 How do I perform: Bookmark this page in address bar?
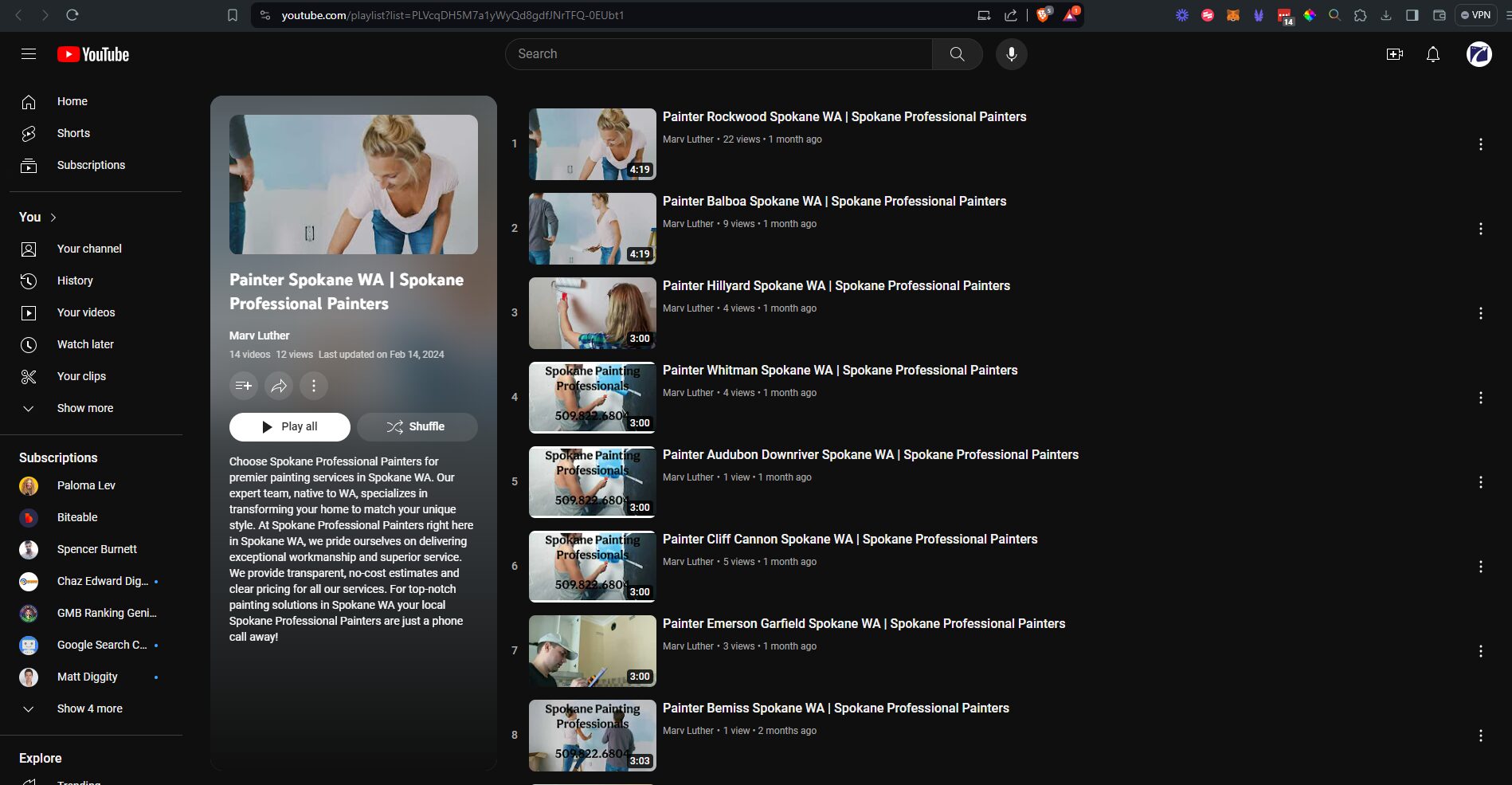coord(233,15)
